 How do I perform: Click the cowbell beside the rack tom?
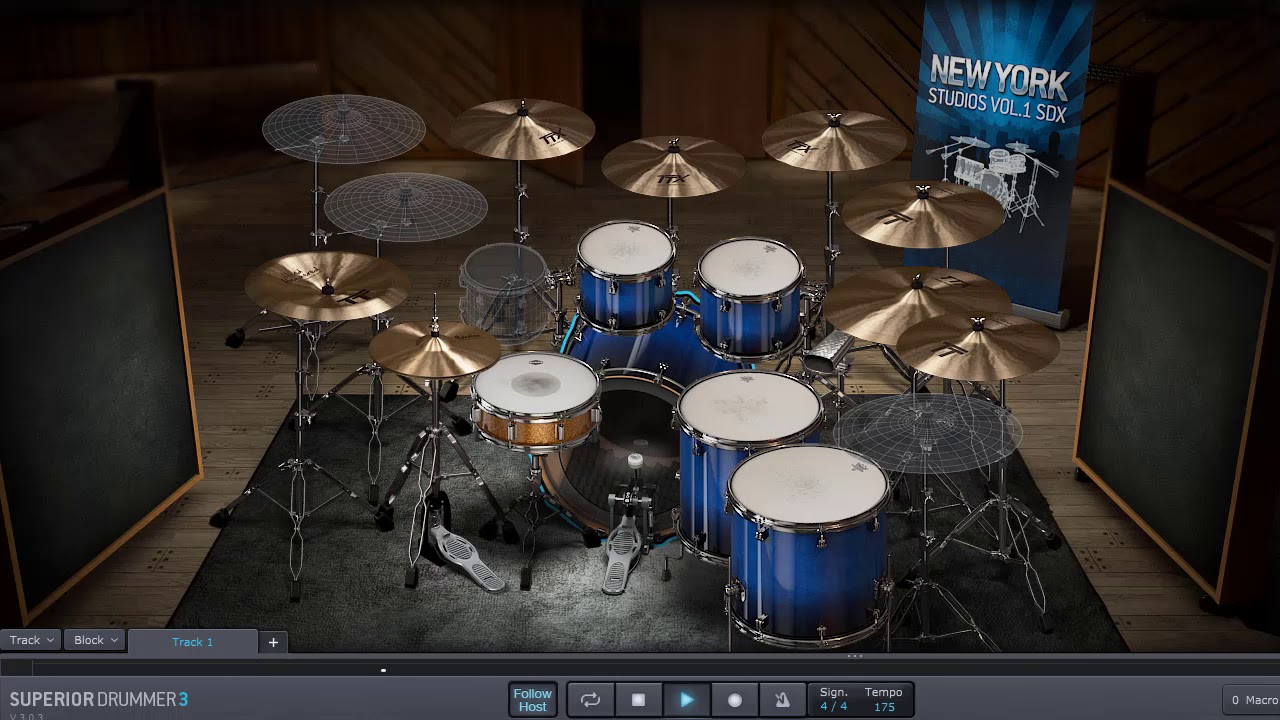pos(829,354)
